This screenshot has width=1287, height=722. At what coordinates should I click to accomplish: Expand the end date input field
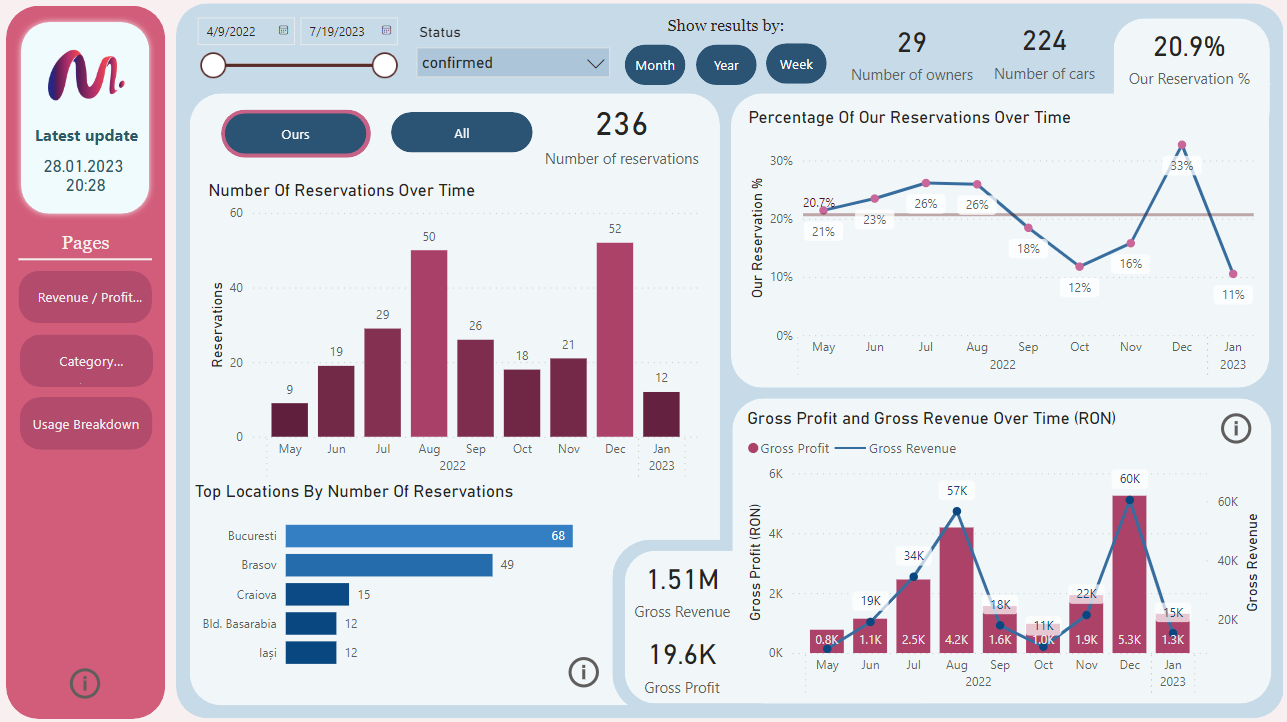[349, 30]
